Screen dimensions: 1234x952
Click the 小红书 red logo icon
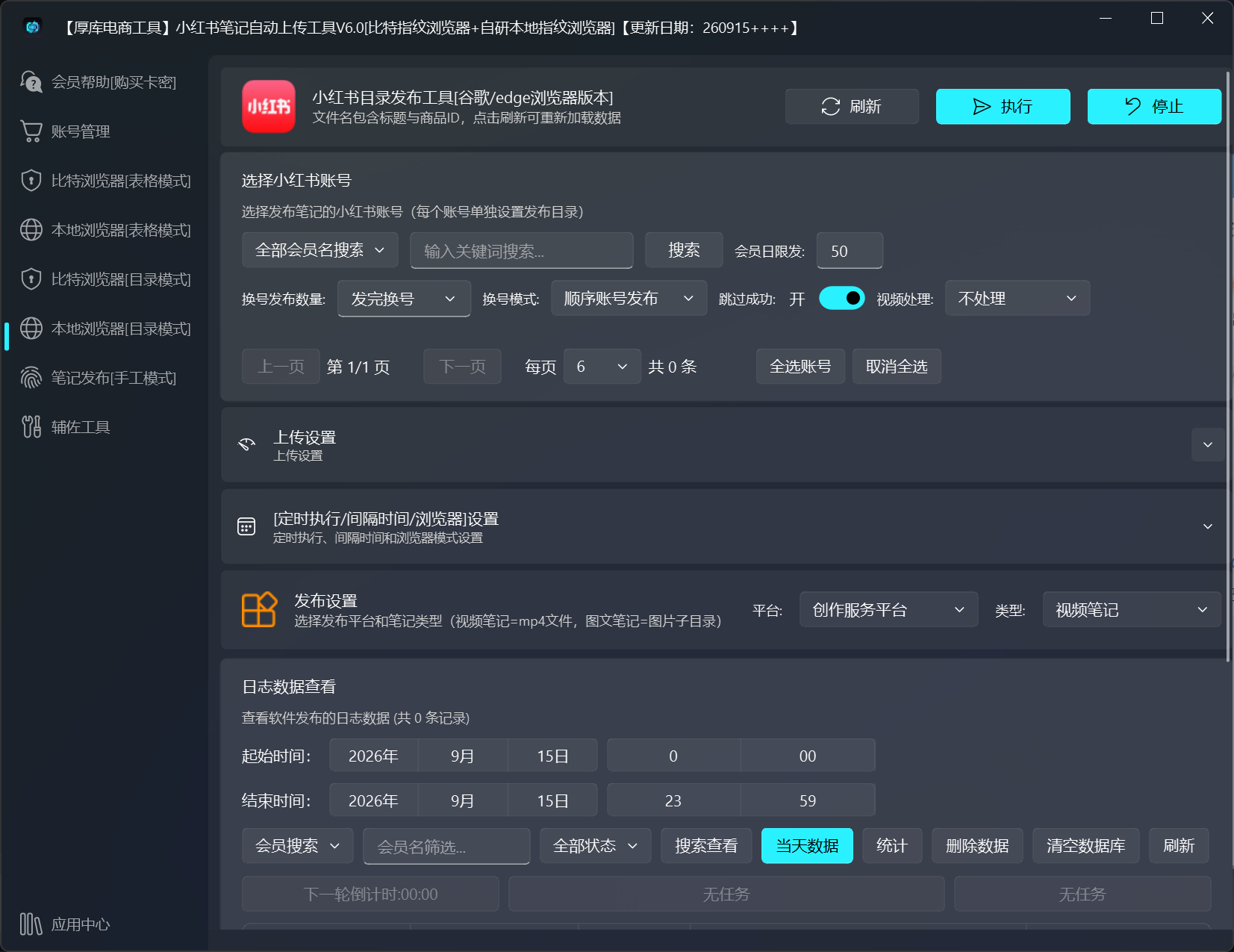click(x=269, y=107)
